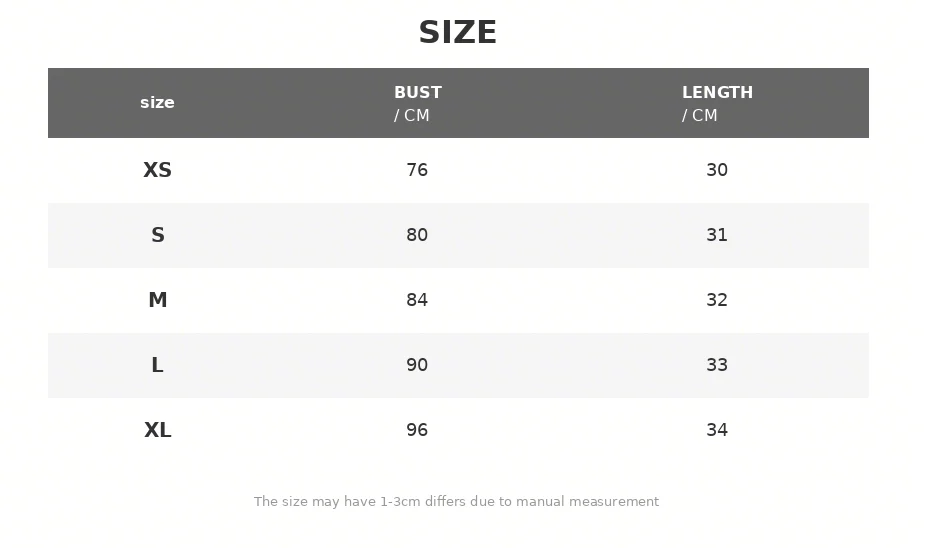
Task: Click the length value 30
Action: point(717,170)
